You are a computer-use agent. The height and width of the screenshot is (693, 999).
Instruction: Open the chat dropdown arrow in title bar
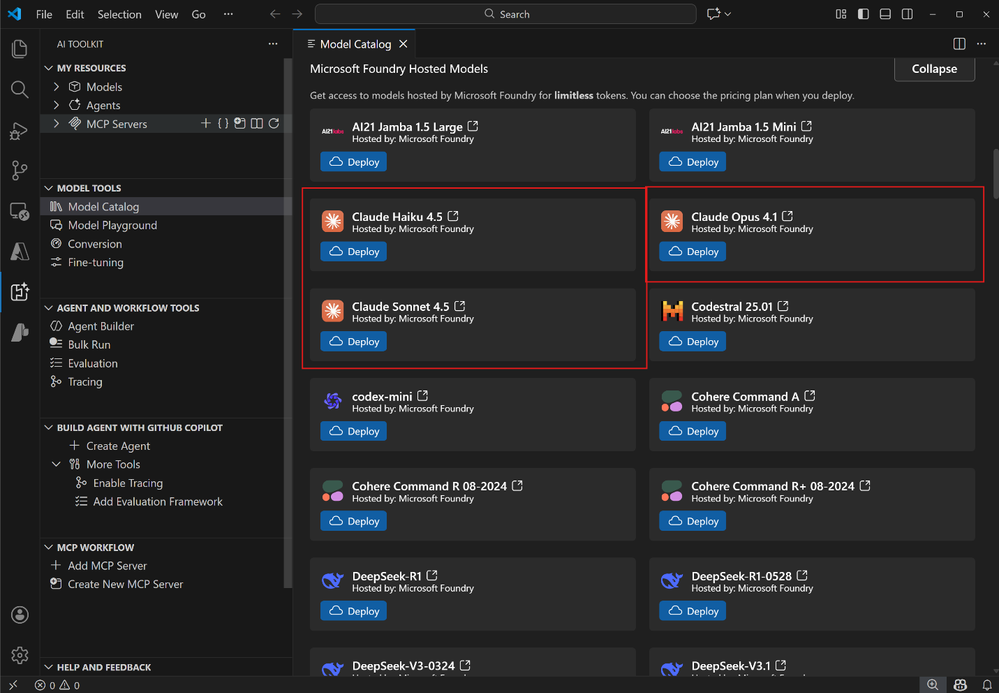tap(728, 14)
